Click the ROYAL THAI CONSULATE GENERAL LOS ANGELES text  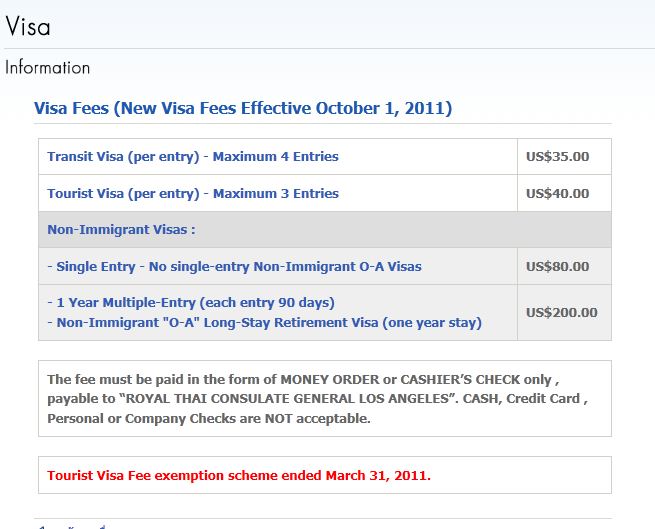287,399
